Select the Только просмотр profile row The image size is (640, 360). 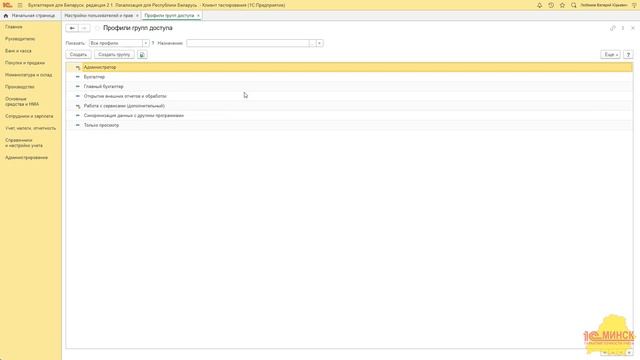point(349,125)
